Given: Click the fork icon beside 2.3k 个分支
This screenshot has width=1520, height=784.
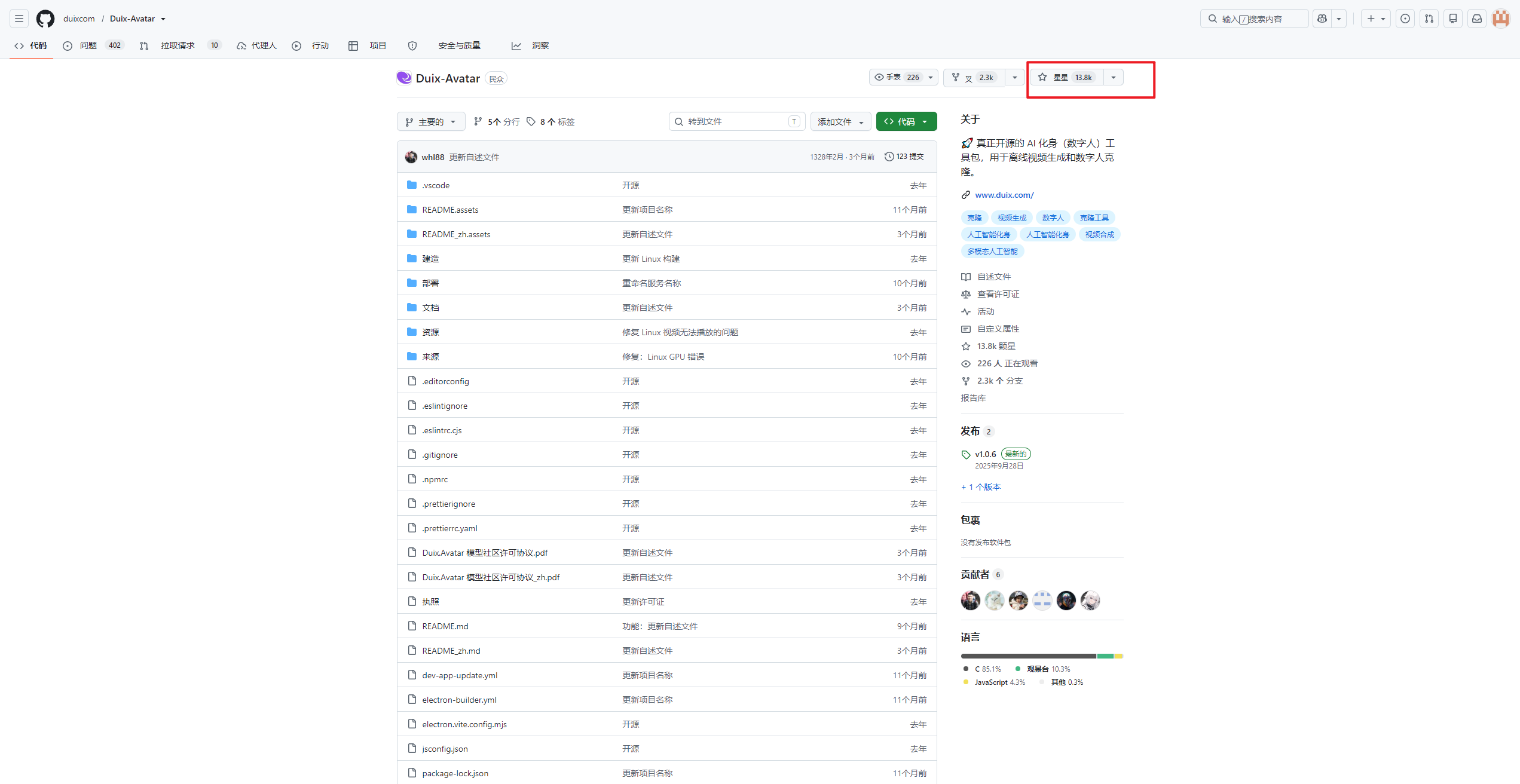Looking at the screenshot, I should click(x=966, y=381).
